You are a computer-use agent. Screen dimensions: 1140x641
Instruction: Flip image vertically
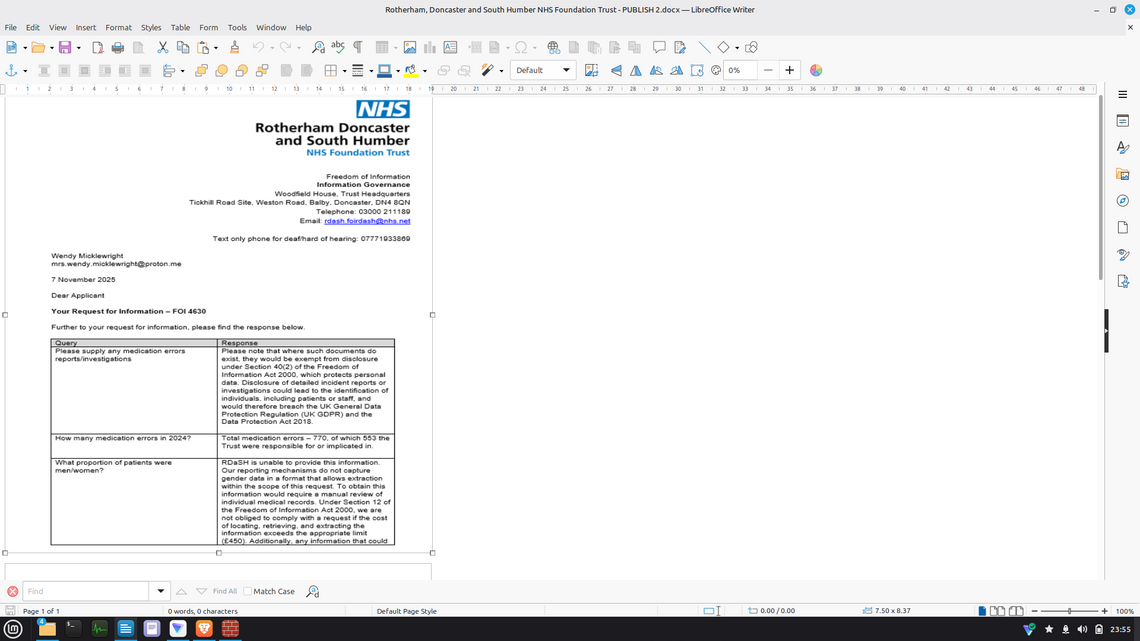[616, 71]
